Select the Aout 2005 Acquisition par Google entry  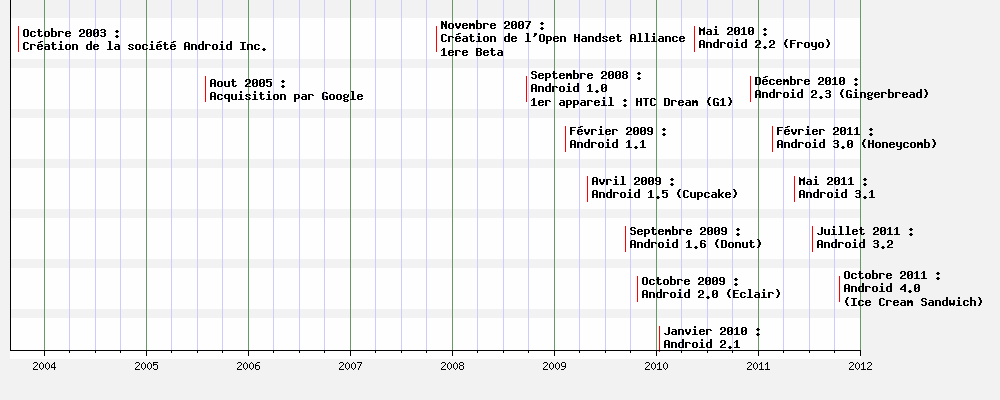point(285,89)
